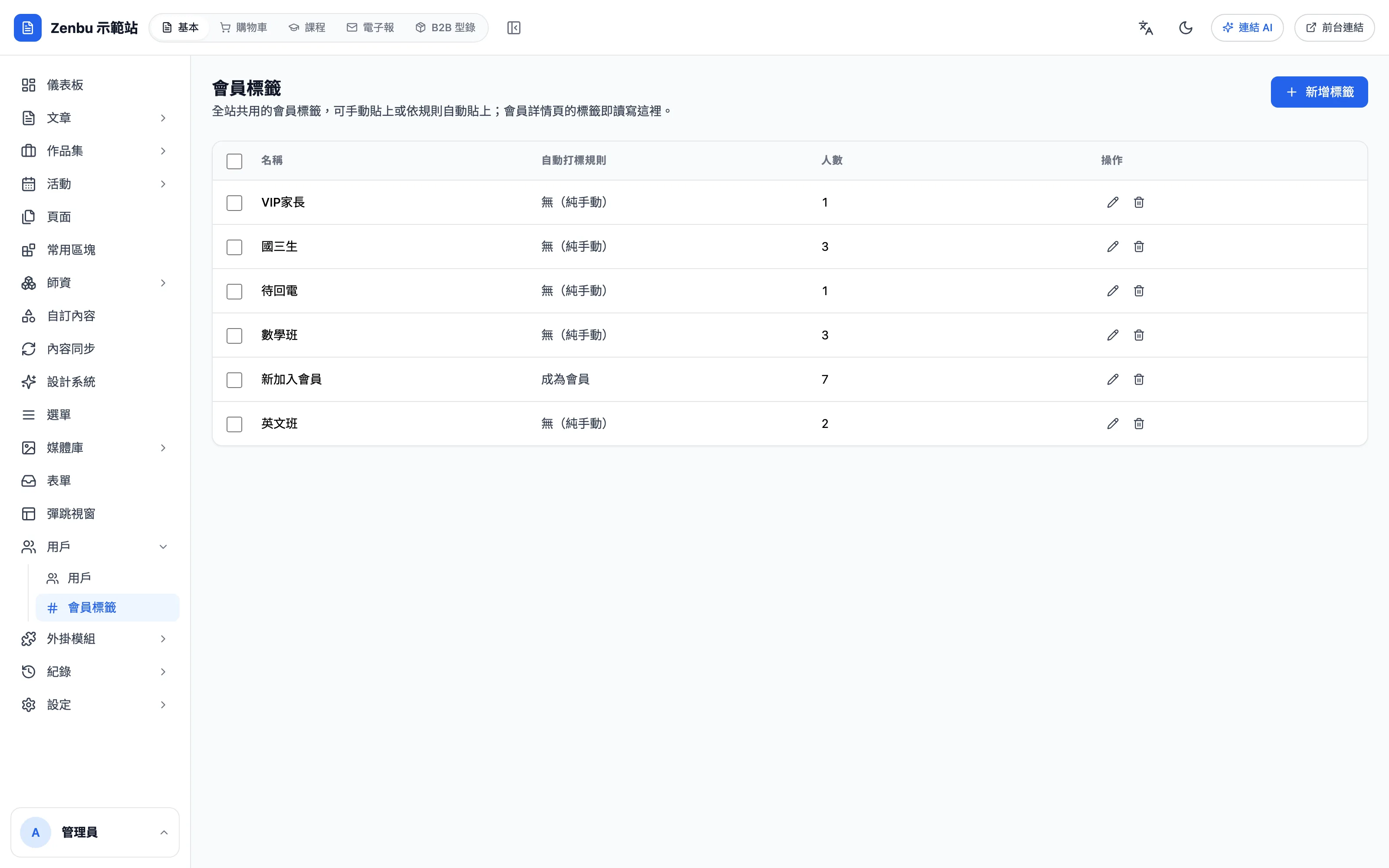The width and height of the screenshot is (1389, 868).
Task: Expand the 作品集 sidebar section
Action: pos(95,151)
